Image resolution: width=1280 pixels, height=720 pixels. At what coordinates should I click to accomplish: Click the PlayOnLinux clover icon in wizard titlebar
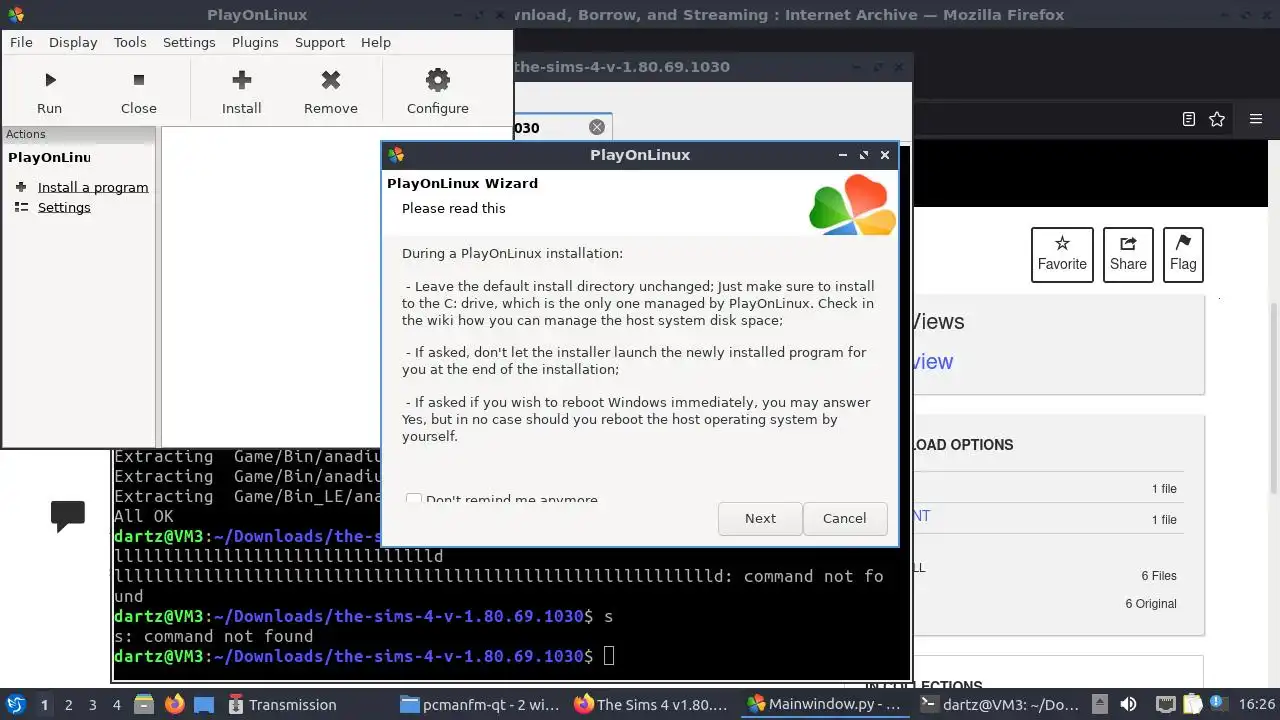(396, 155)
